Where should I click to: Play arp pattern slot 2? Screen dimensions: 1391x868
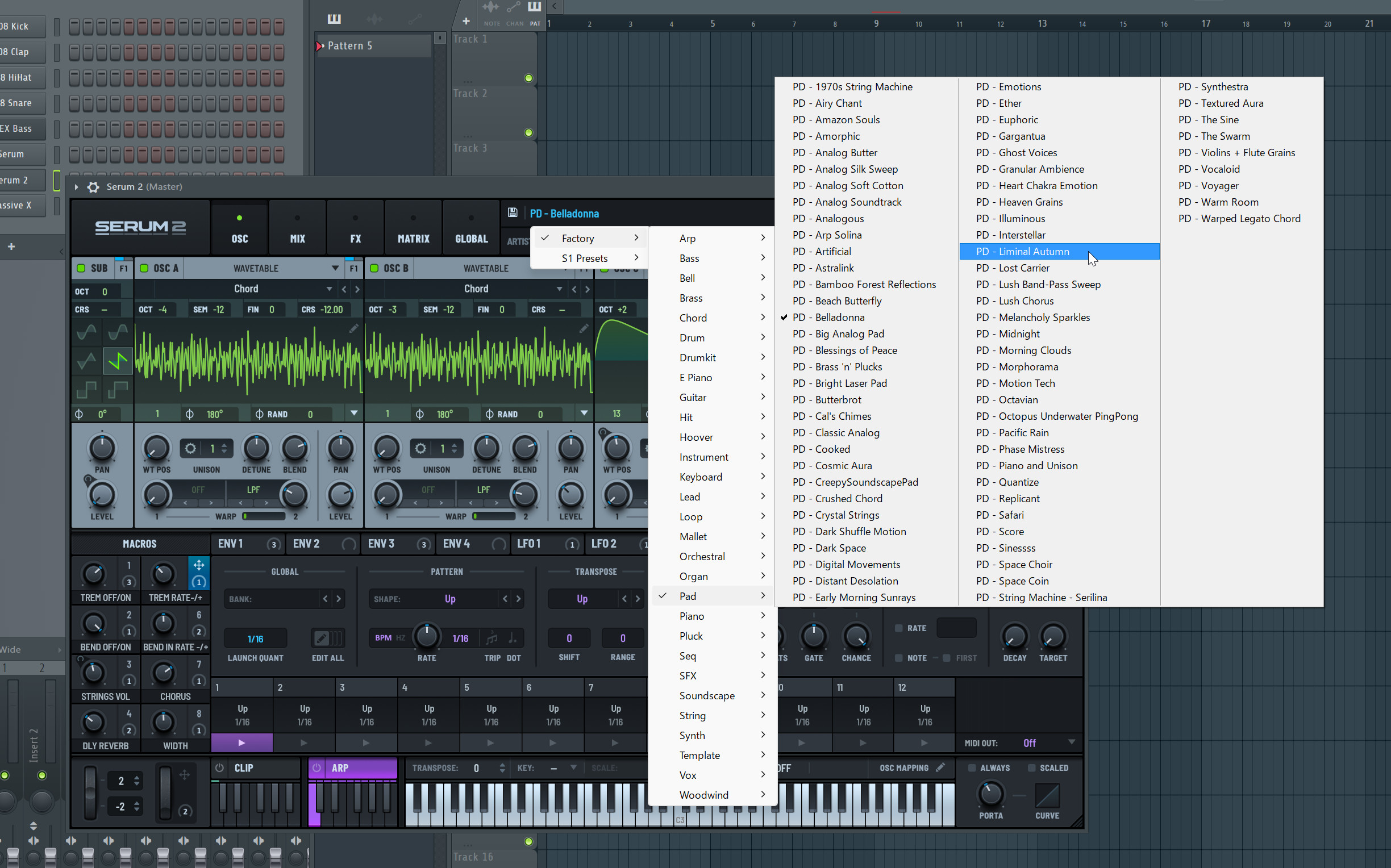[x=304, y=743]
